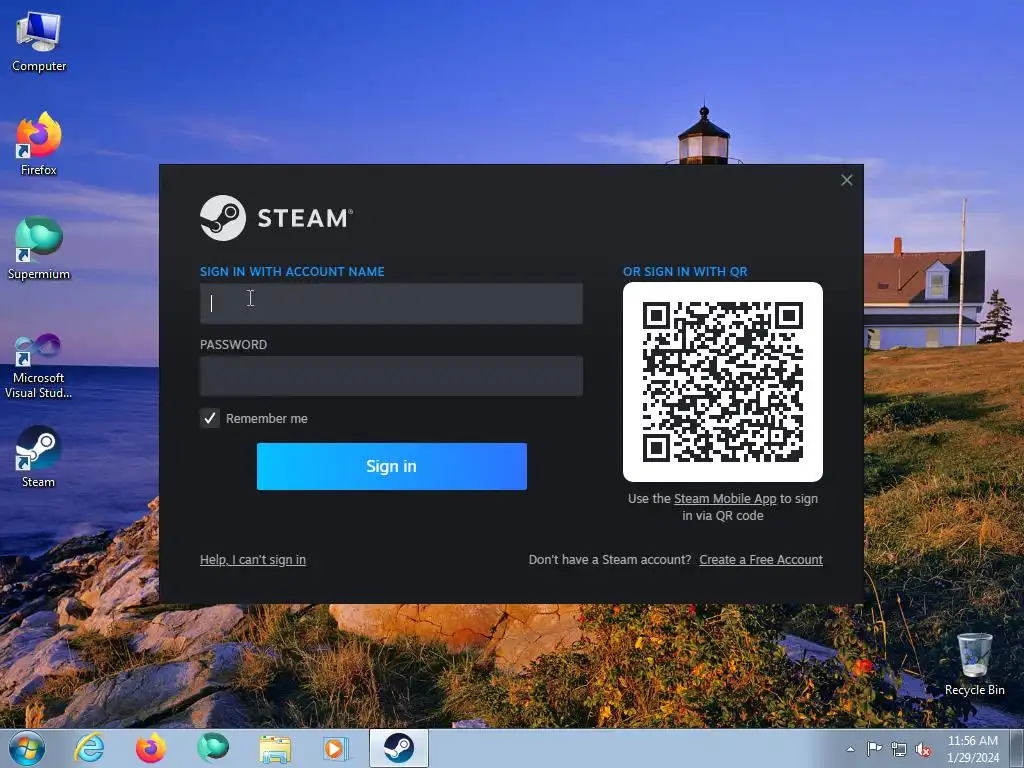Launch Internet Explorer from the taskbar
Viewport: 1024px width, 768px height.
pos(89,748)
